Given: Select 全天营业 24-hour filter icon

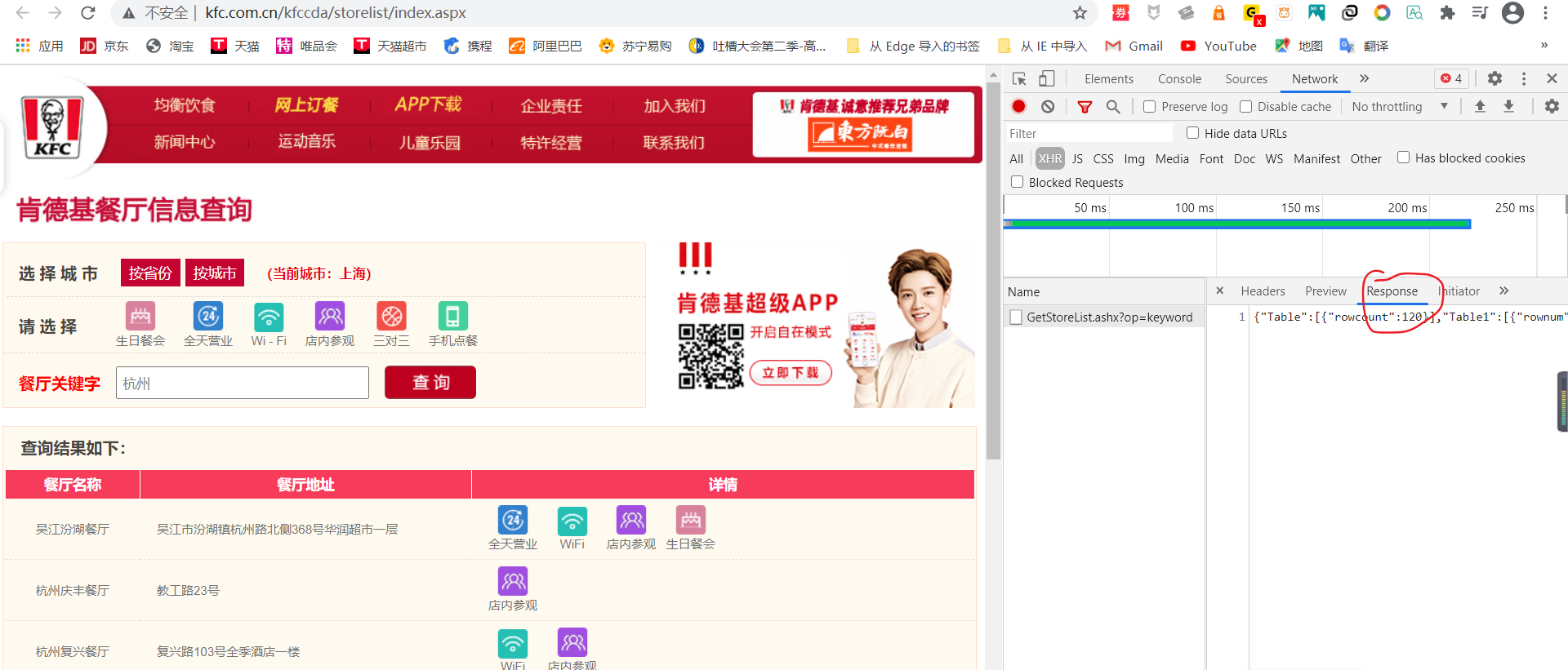Looking at the screenshot, I should (x=208, y=316).
